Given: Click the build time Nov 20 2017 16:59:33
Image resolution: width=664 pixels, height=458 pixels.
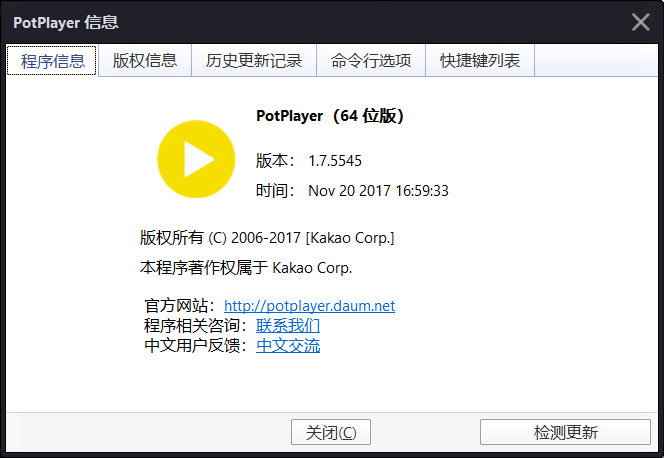Looking at the screenshot, I should 378,190.
